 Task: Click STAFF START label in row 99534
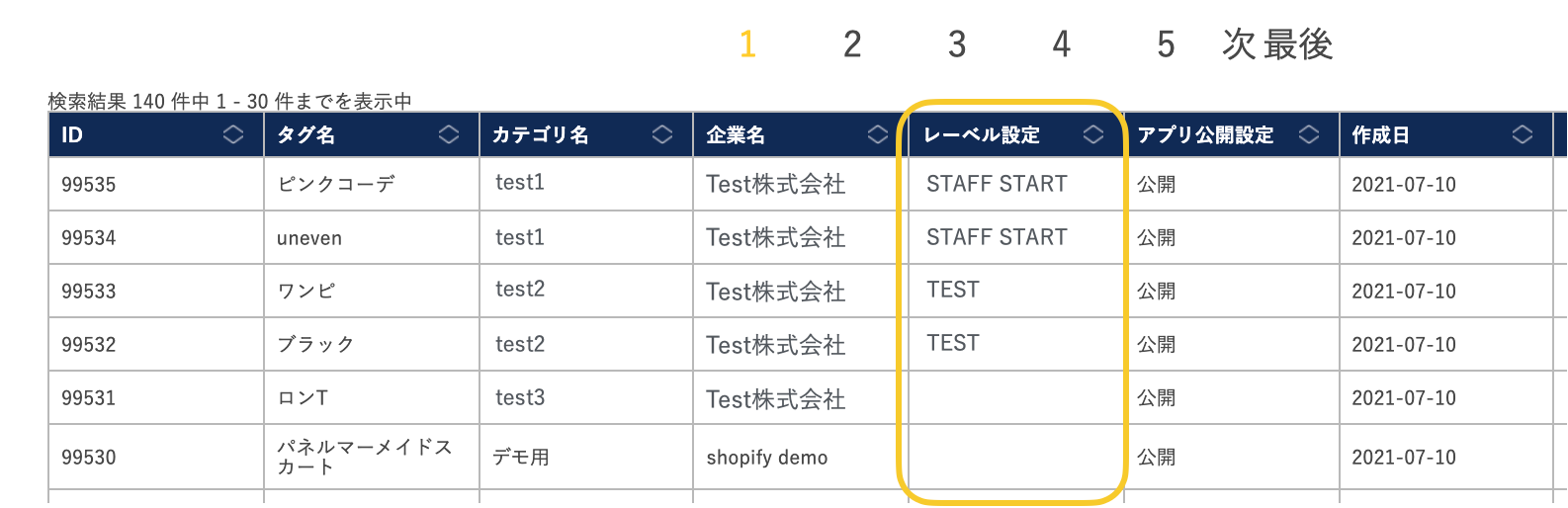[x=997, y=237]
